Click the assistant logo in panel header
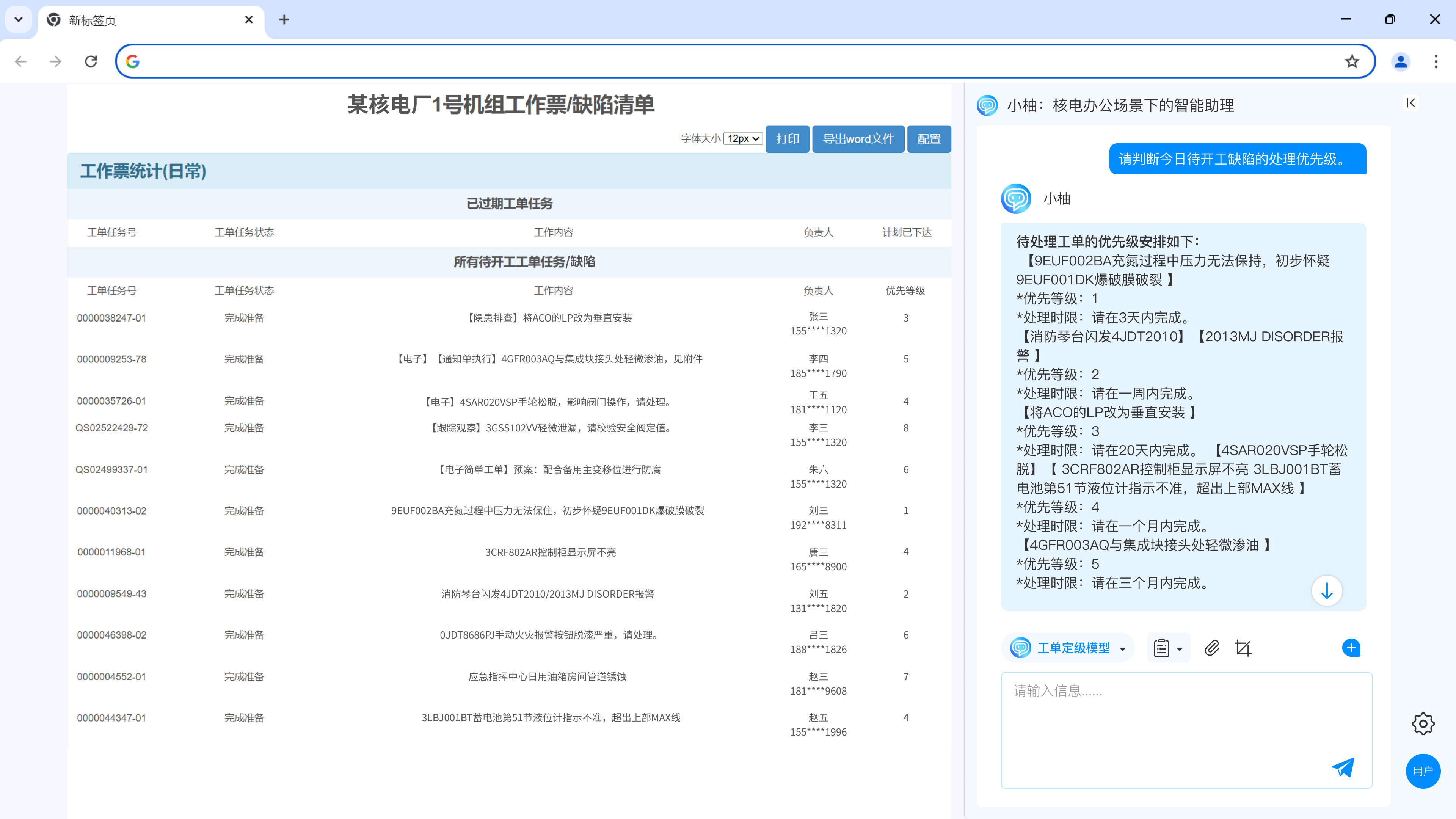The image size is (1456, 819). pos(987,105)
